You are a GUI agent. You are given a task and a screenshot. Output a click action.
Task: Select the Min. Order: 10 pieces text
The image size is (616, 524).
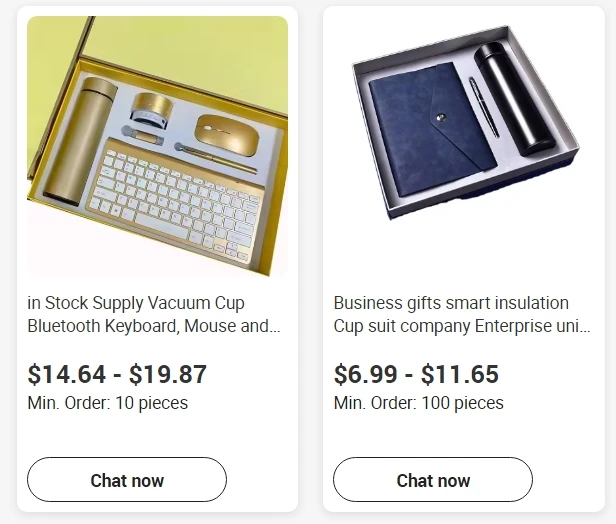107,403
